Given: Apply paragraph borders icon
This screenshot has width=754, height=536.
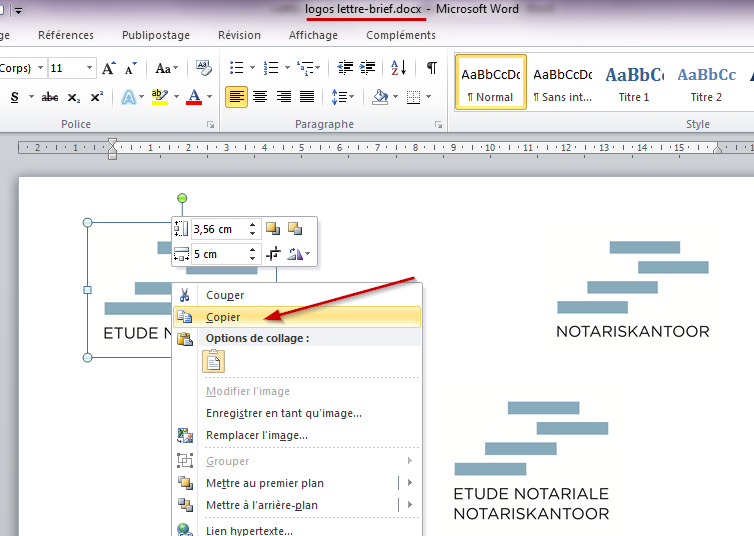Looking at the screenshot, I should pyautogui.click(x=413, y=97).
